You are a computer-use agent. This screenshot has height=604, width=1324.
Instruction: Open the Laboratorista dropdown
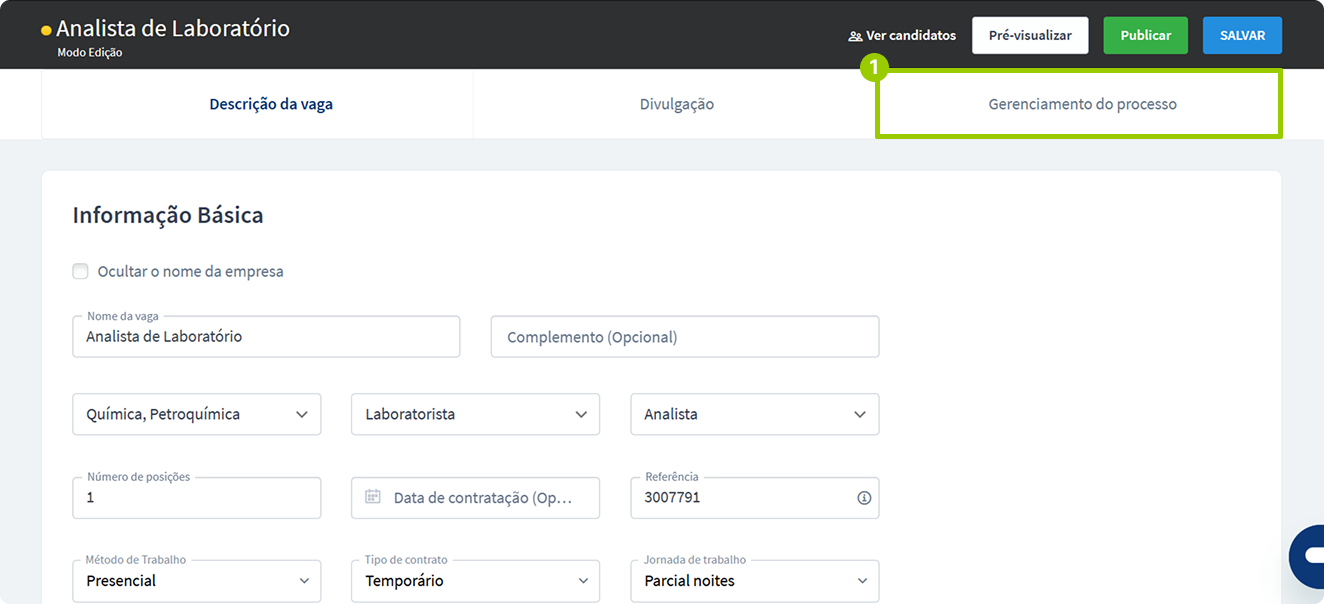point(475,414)
